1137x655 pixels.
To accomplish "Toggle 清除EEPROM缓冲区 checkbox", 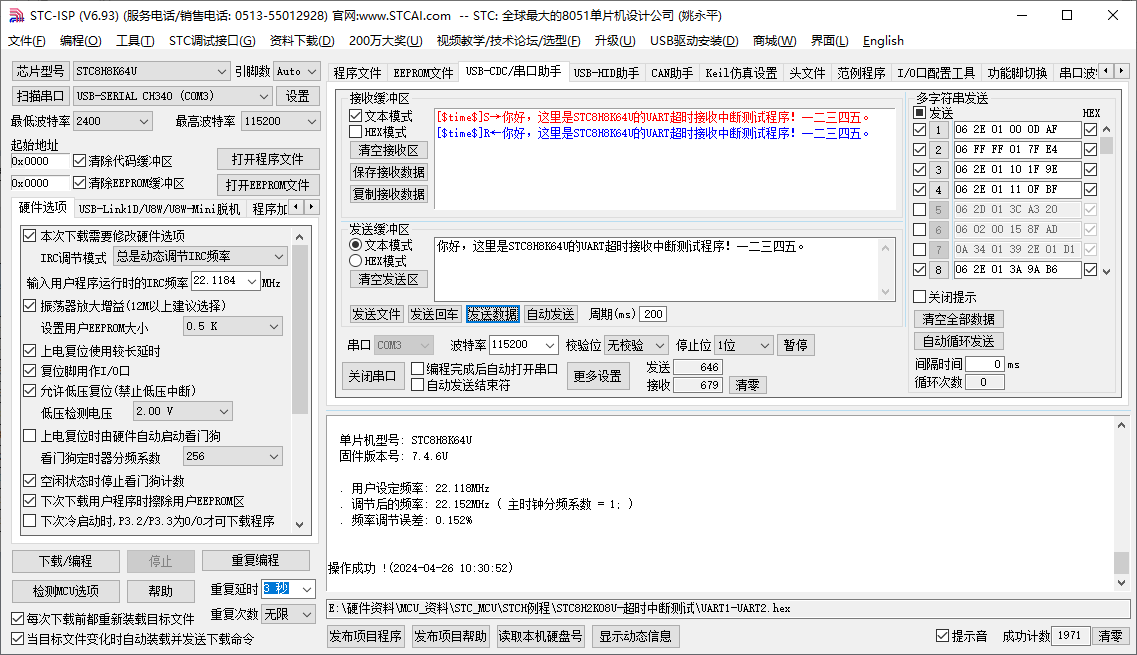I will point(80,183).
